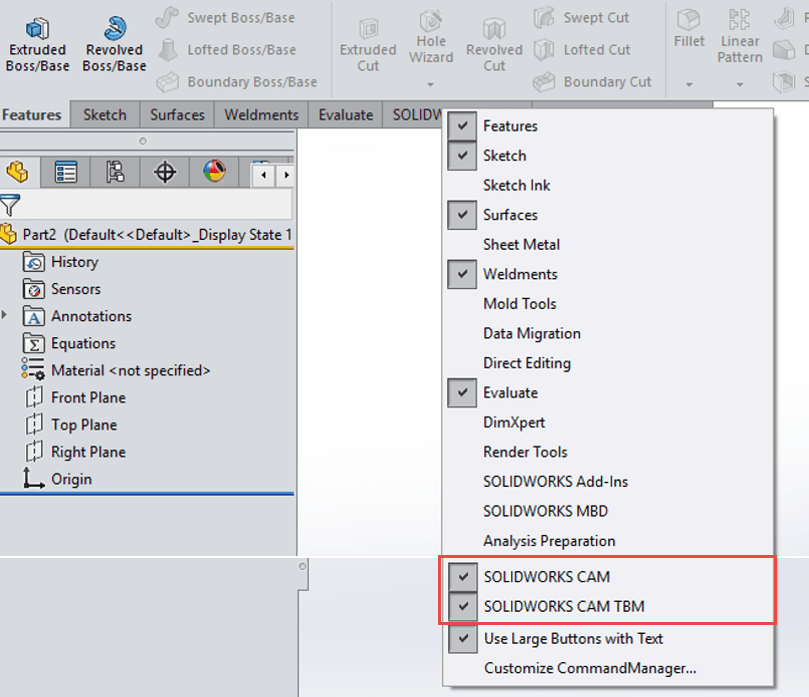The image size is (809, 697).
Task: Switch to the Weldments tab
Action: [262, 115]
